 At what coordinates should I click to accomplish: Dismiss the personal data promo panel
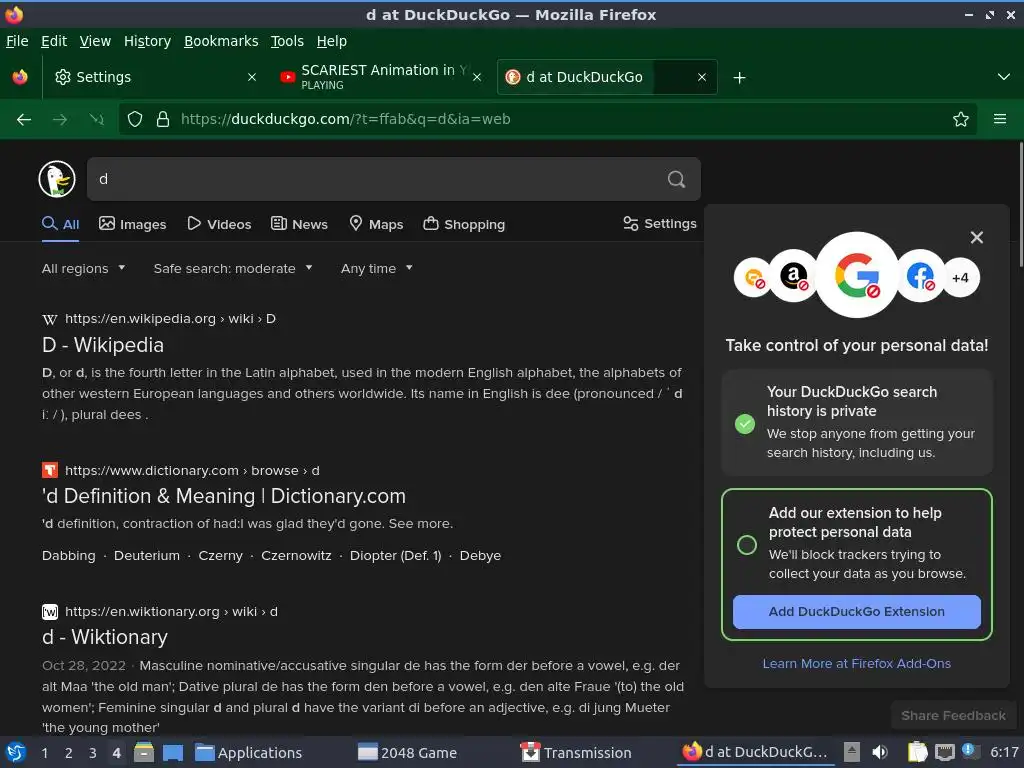[976, 237]
